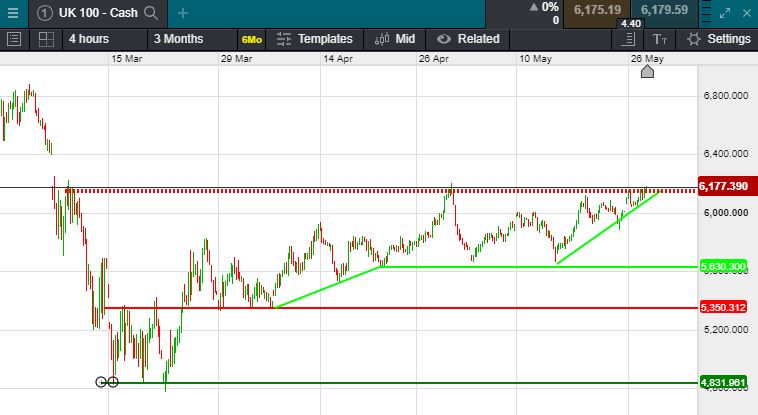Click the 14 Apr date axis label
This screenshot has width=758, height=415.
coord(338,59)
